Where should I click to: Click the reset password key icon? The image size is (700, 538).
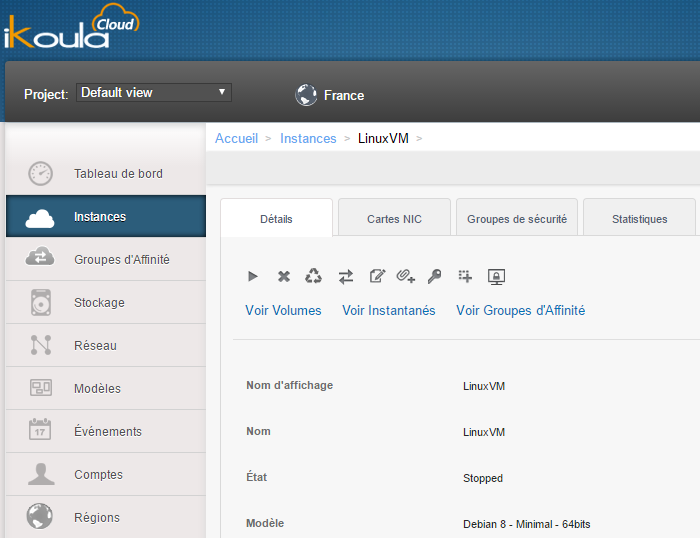pos(434,276)
